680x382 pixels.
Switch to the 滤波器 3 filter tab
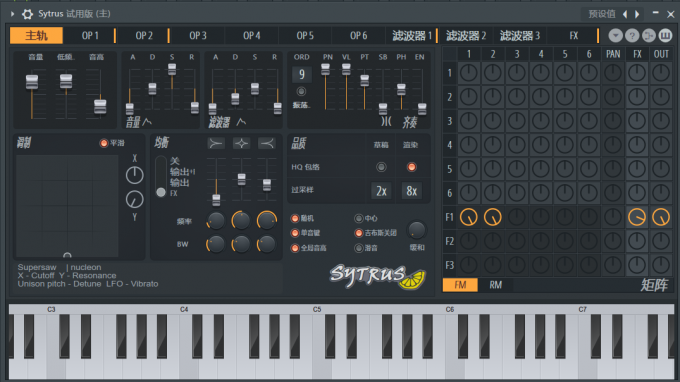coord(520,36)
